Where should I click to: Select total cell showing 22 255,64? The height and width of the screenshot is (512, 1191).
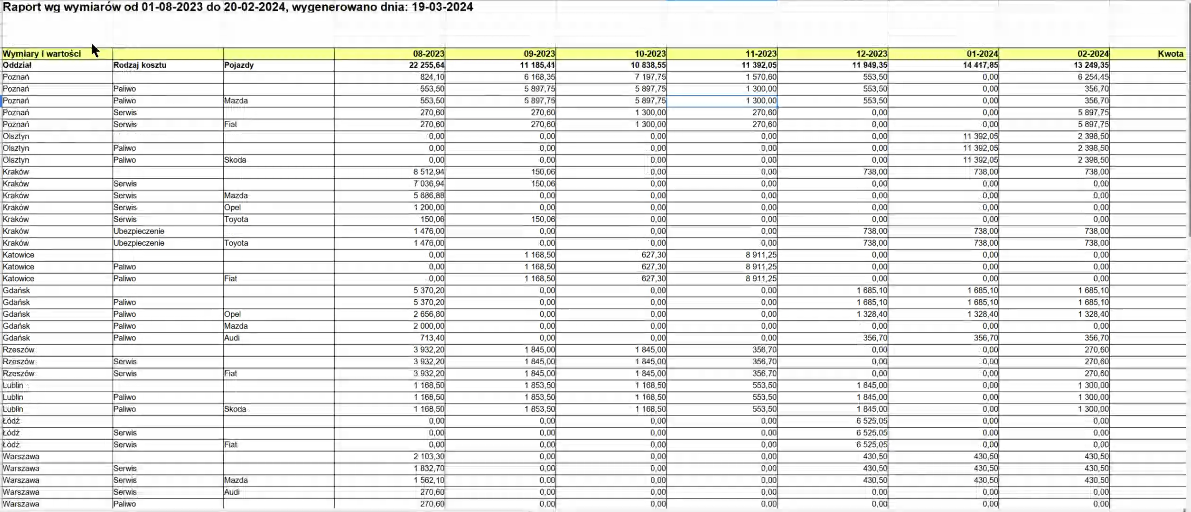(x=390, y=65)
